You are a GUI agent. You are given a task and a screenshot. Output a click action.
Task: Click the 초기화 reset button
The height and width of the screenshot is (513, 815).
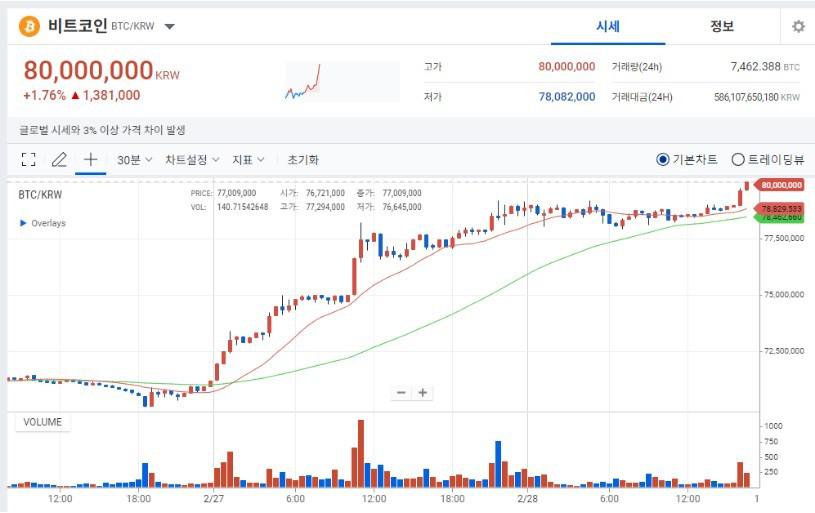pyautogui.click(x=303, y=160)
